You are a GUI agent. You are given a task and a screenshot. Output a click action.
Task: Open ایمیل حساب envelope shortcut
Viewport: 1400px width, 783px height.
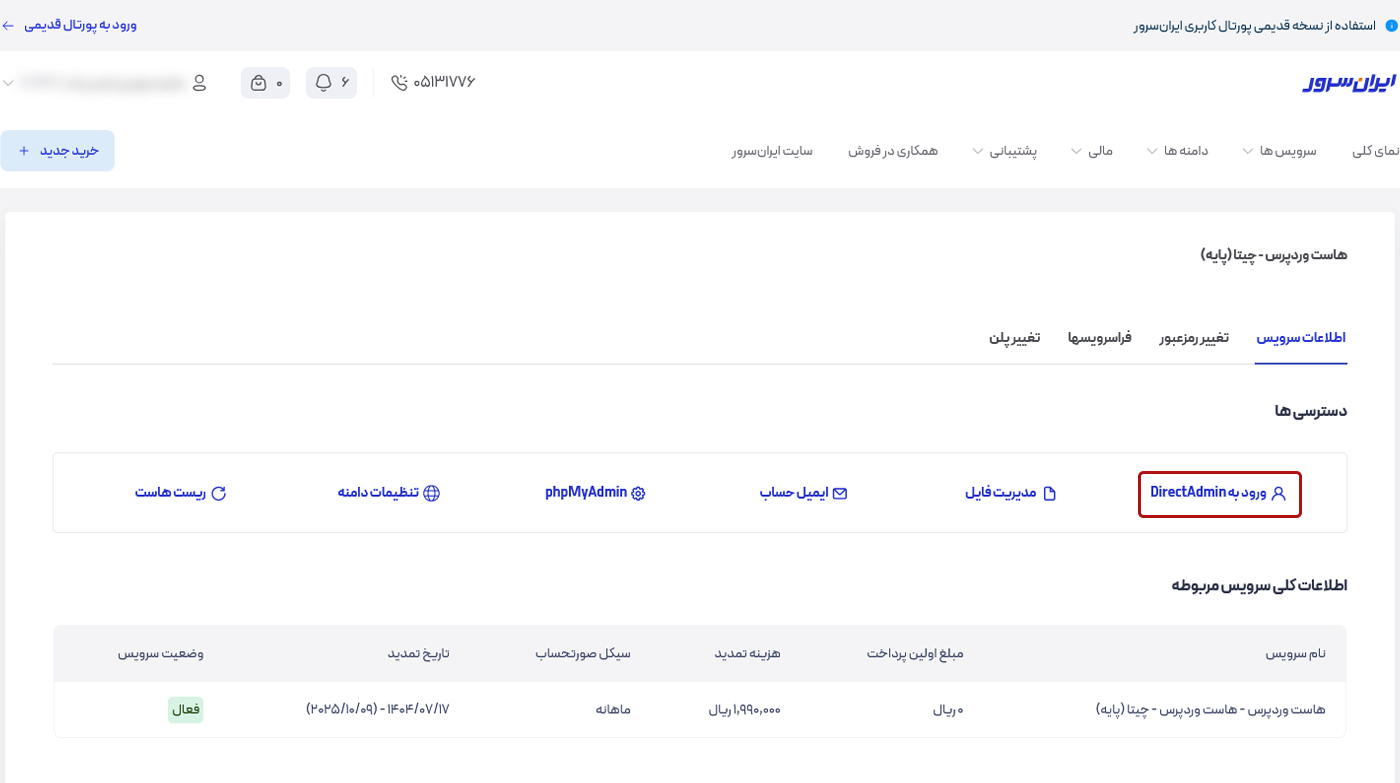click(x=840, y=493)
